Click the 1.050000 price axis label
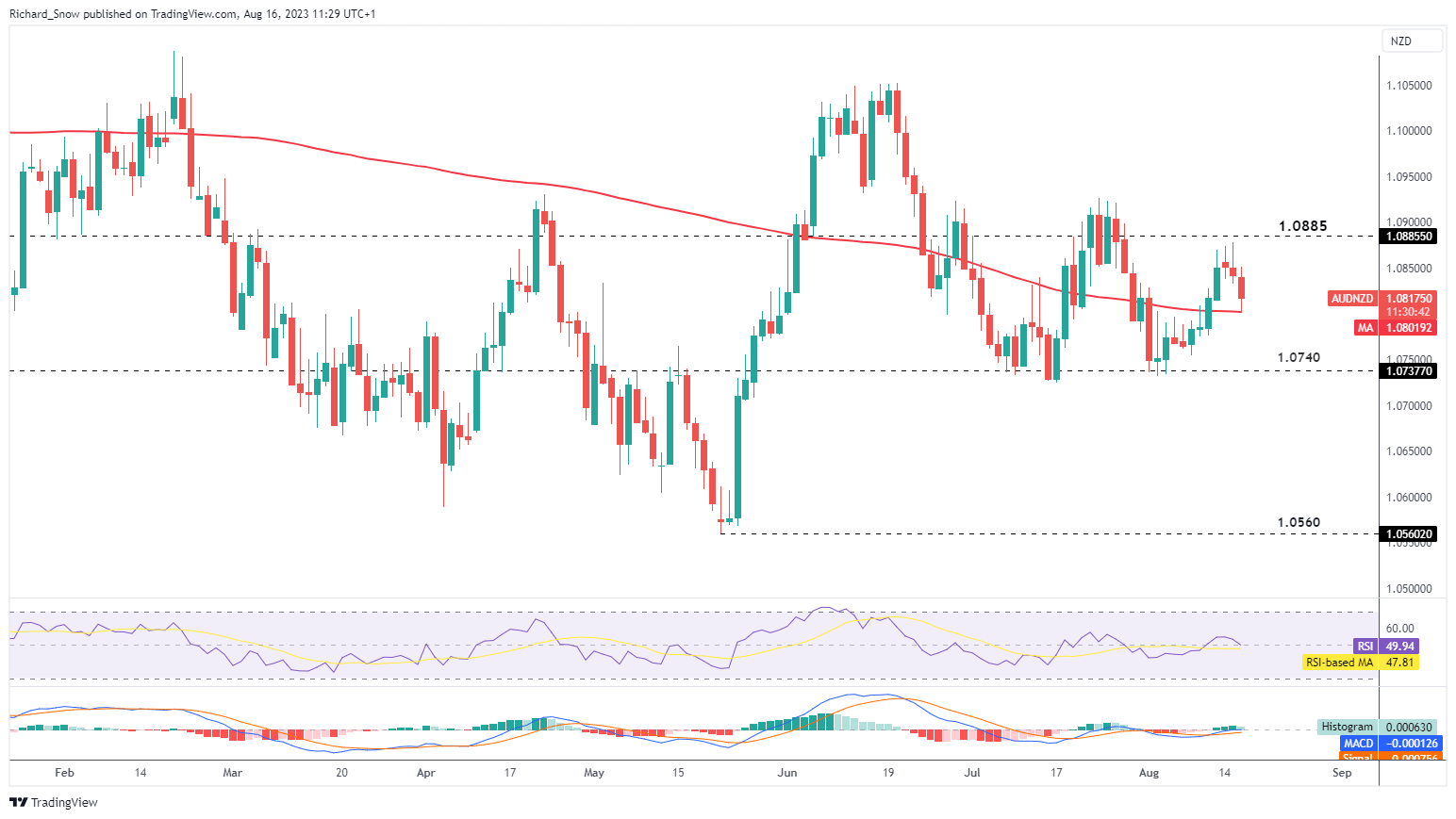Image resolution: width=1456 pixels, height=819 pixels. [1409, 589]
